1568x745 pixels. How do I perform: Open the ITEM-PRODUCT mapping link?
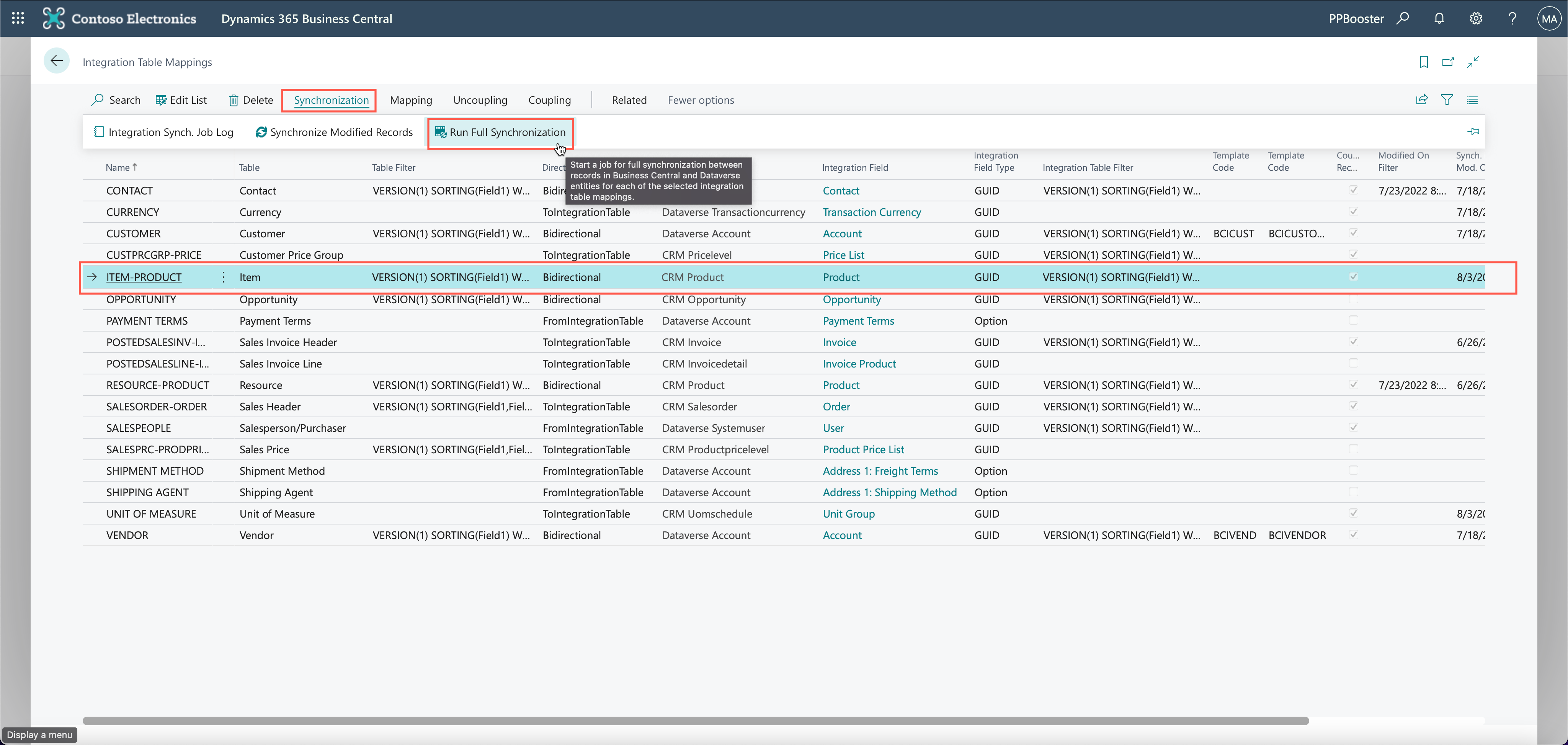click(x=144, y=277)
